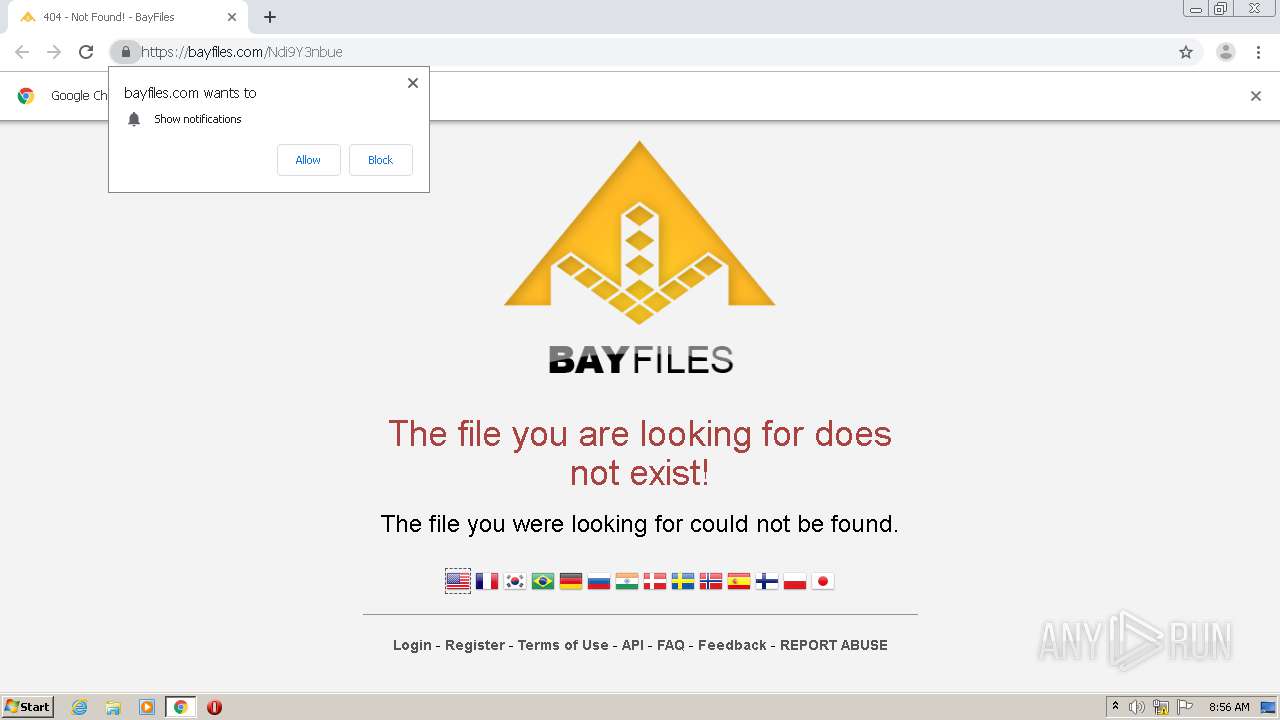Open the Feedback link

(732, 645)
